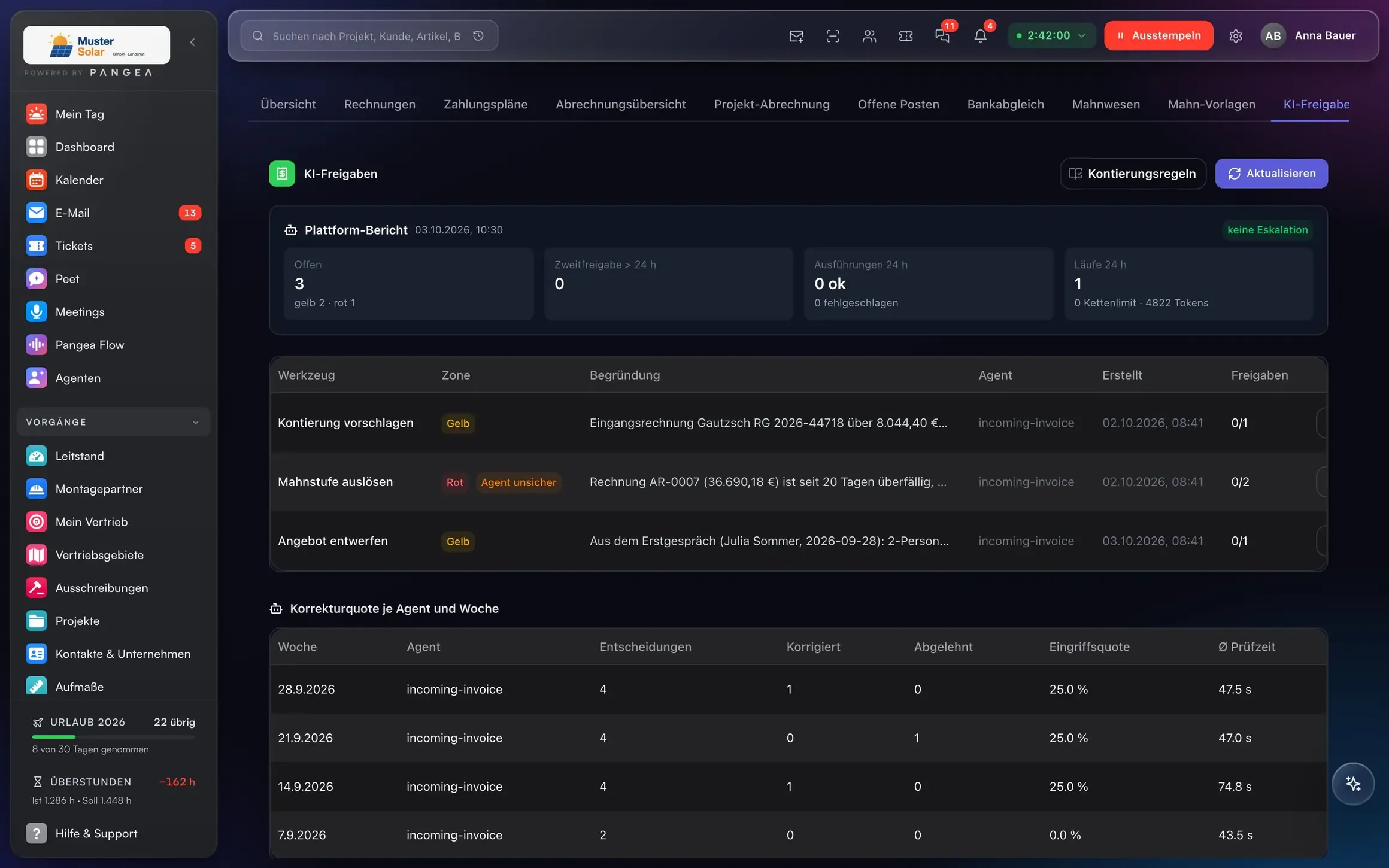Click the Ausstempeln button

[1158, 35]
